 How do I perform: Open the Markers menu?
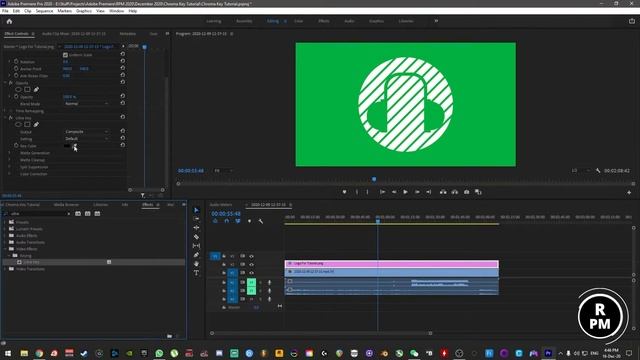(64, 11)
